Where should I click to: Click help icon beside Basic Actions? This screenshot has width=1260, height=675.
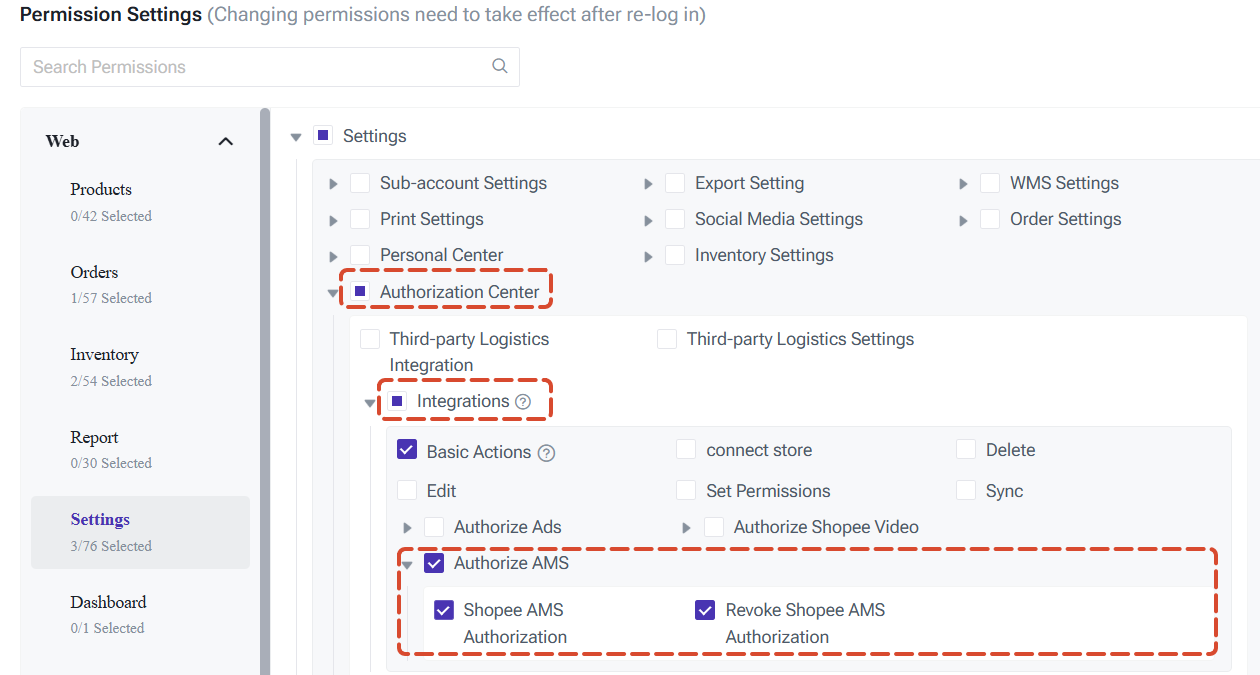pyautogui.click(x=546, y=453)
